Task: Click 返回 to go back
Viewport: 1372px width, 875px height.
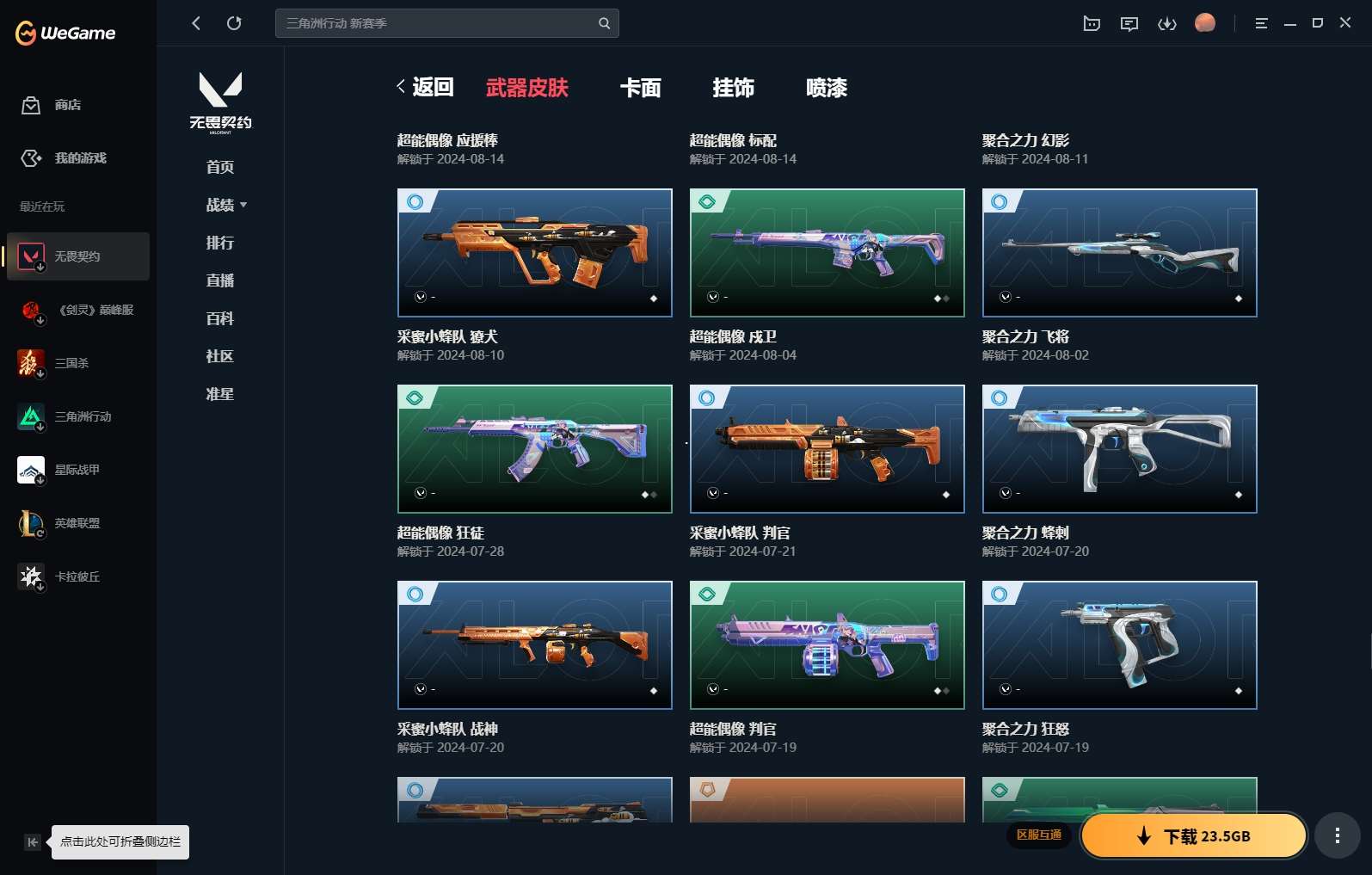Action: coord(425,87)
